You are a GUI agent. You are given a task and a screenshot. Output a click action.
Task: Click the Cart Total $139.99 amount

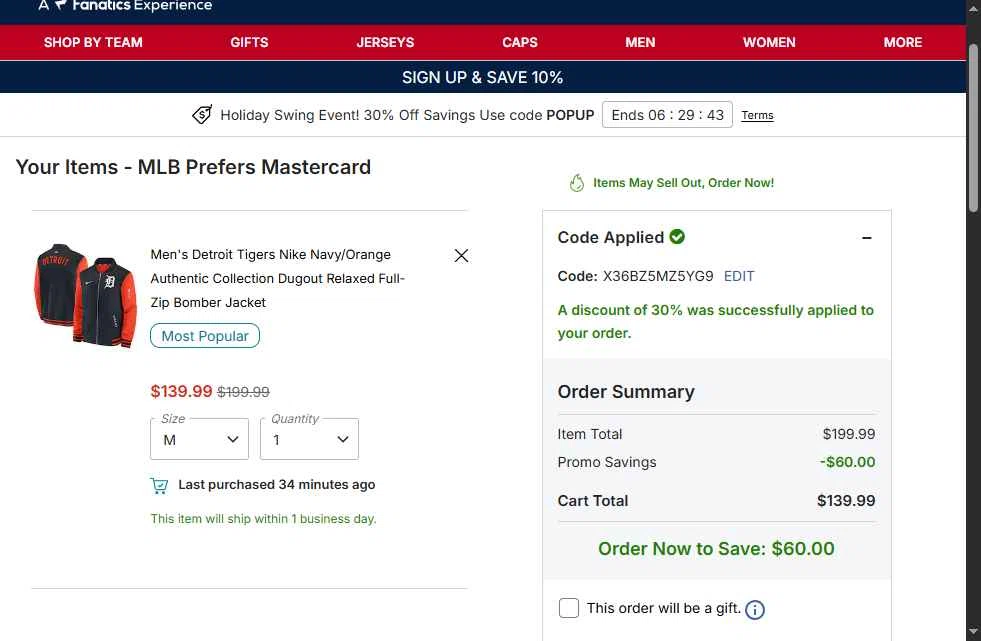[846, 501]
